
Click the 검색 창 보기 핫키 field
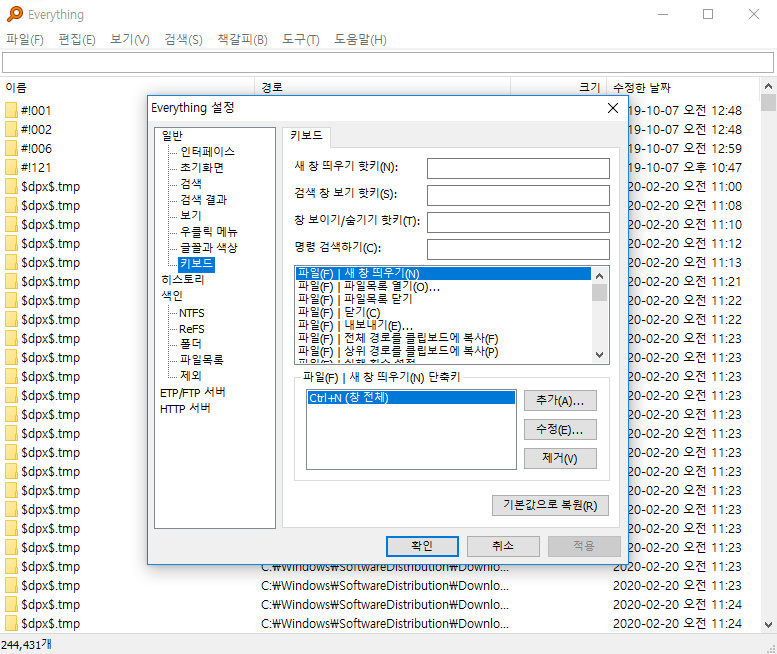click(518, 195)
